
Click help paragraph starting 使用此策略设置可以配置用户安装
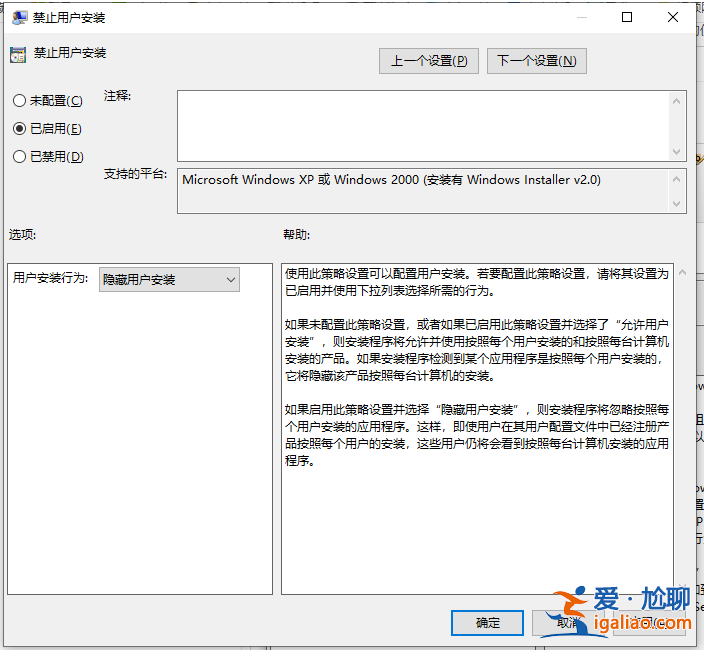coord(477,282)
